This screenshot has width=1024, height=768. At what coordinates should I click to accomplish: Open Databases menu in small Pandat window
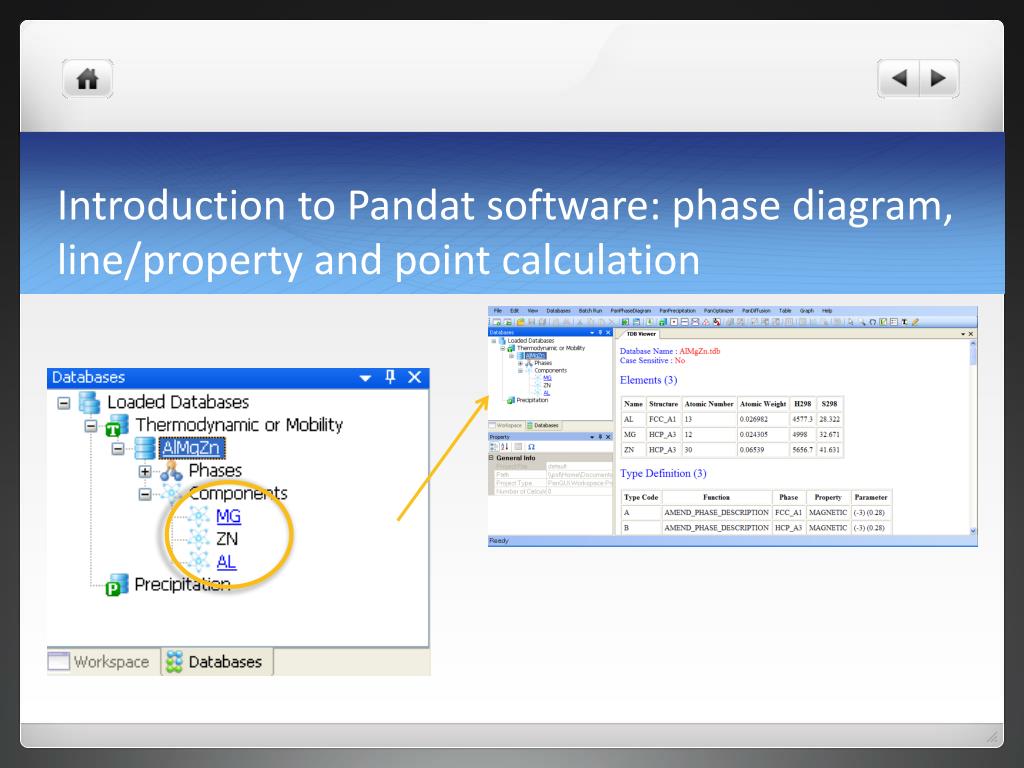coord(558,311)
